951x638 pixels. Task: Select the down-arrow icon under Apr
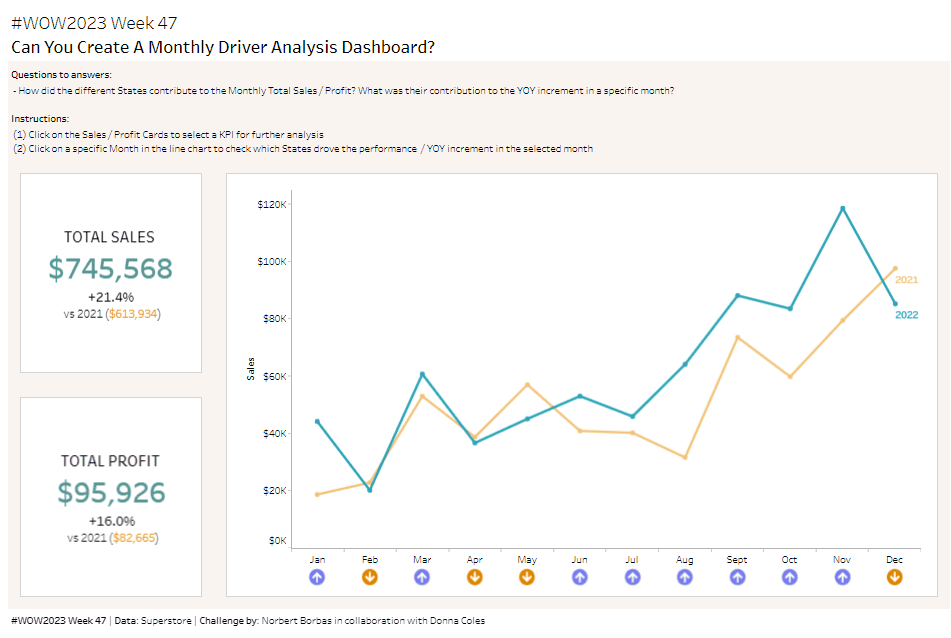click(x=475, y=577)
